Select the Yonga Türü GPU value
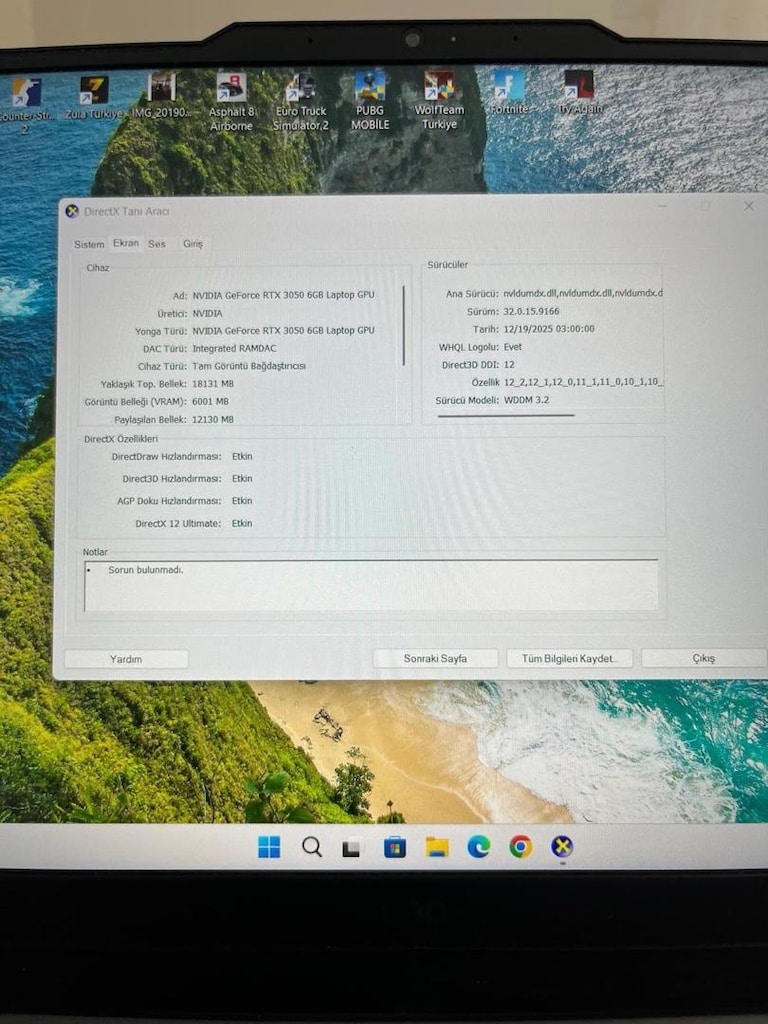The image size is (768, 1024). 283,330
